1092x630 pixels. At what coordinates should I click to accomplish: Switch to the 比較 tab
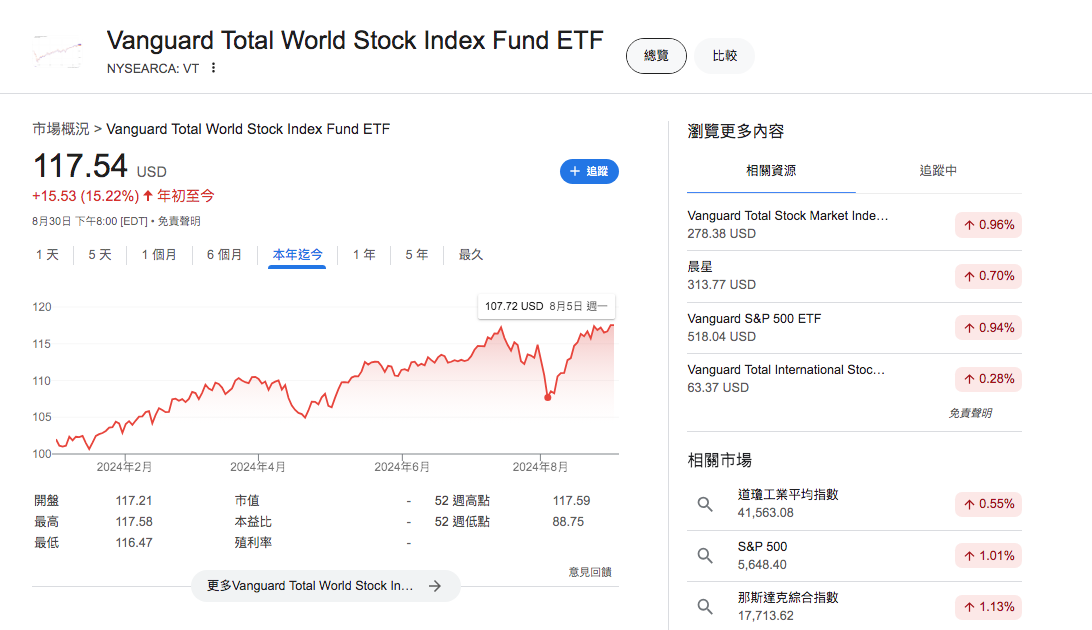[x=724, y=56]
